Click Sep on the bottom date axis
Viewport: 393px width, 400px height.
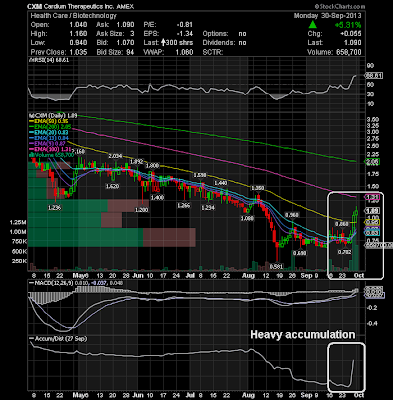(x=306, y=395)
